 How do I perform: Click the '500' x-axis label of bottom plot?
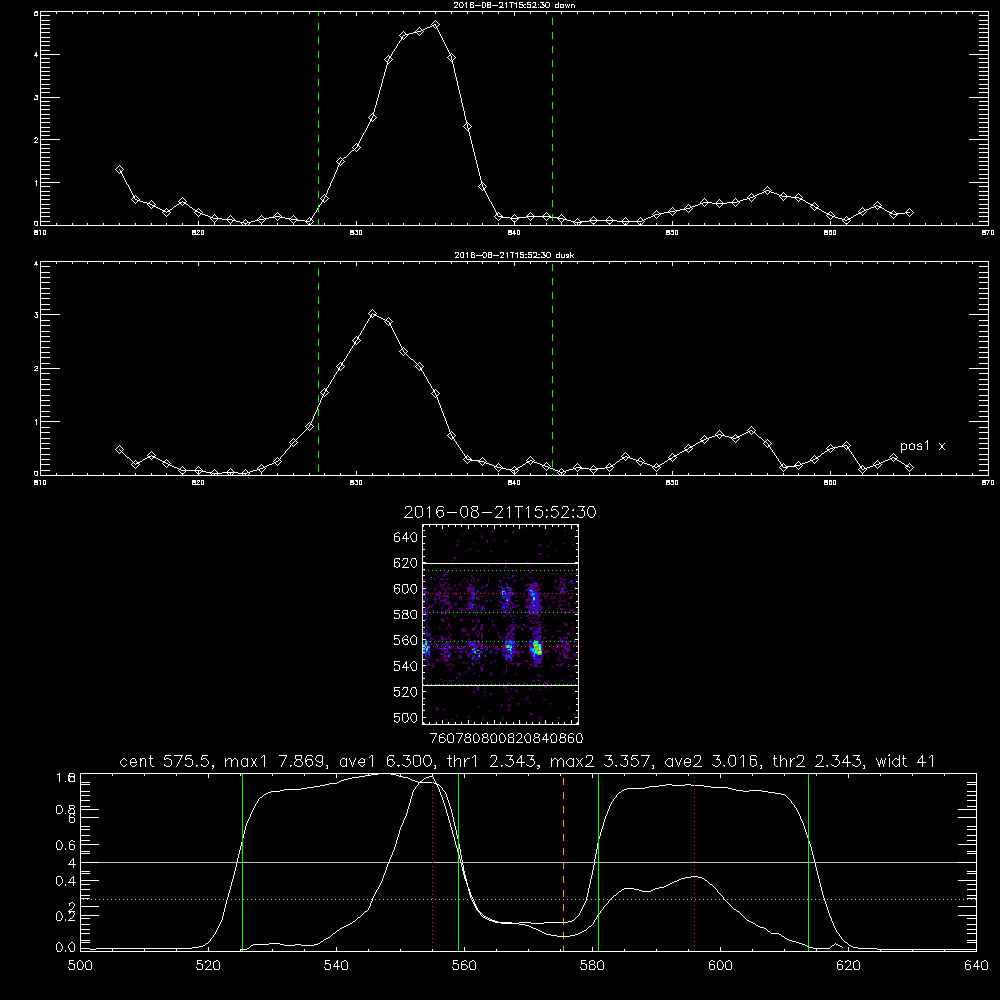click(x=80, y=966)
